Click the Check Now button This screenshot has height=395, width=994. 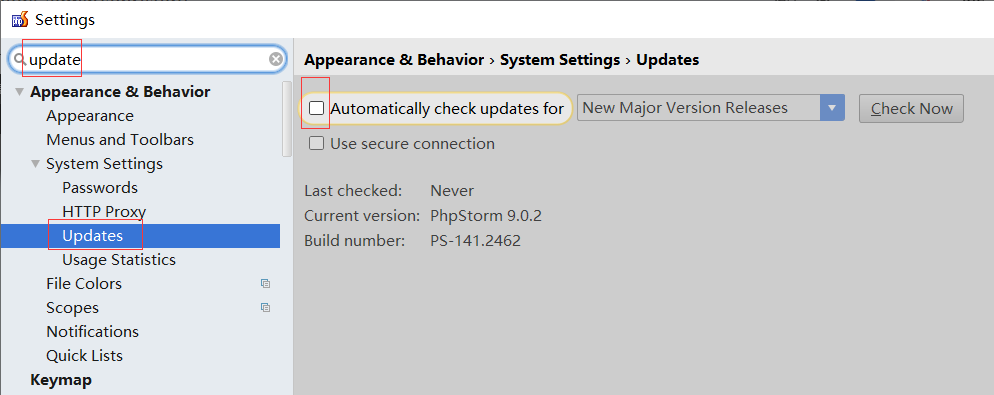911,108
